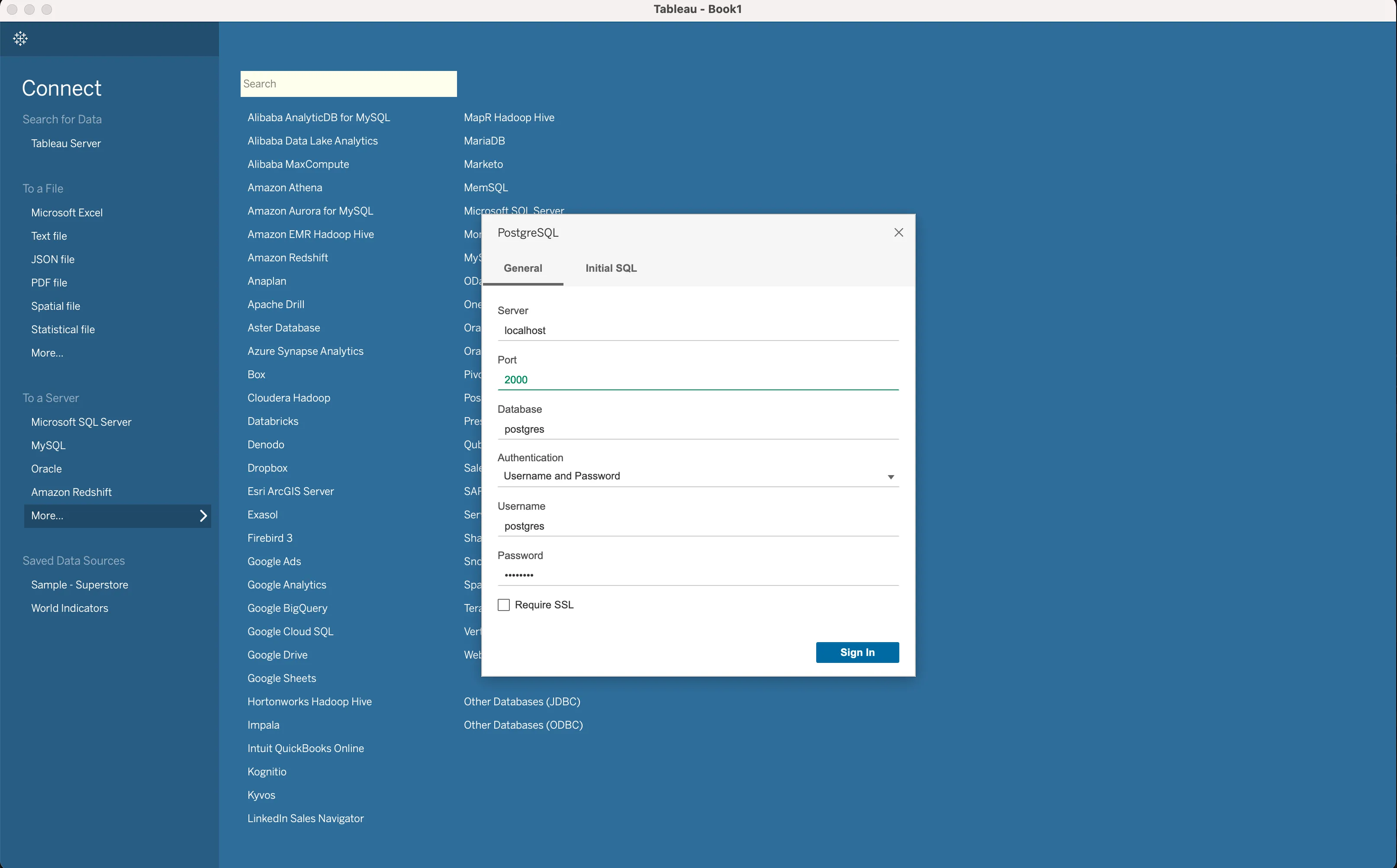Choose Microsoft Excel file connection

[x=67, y=212]
